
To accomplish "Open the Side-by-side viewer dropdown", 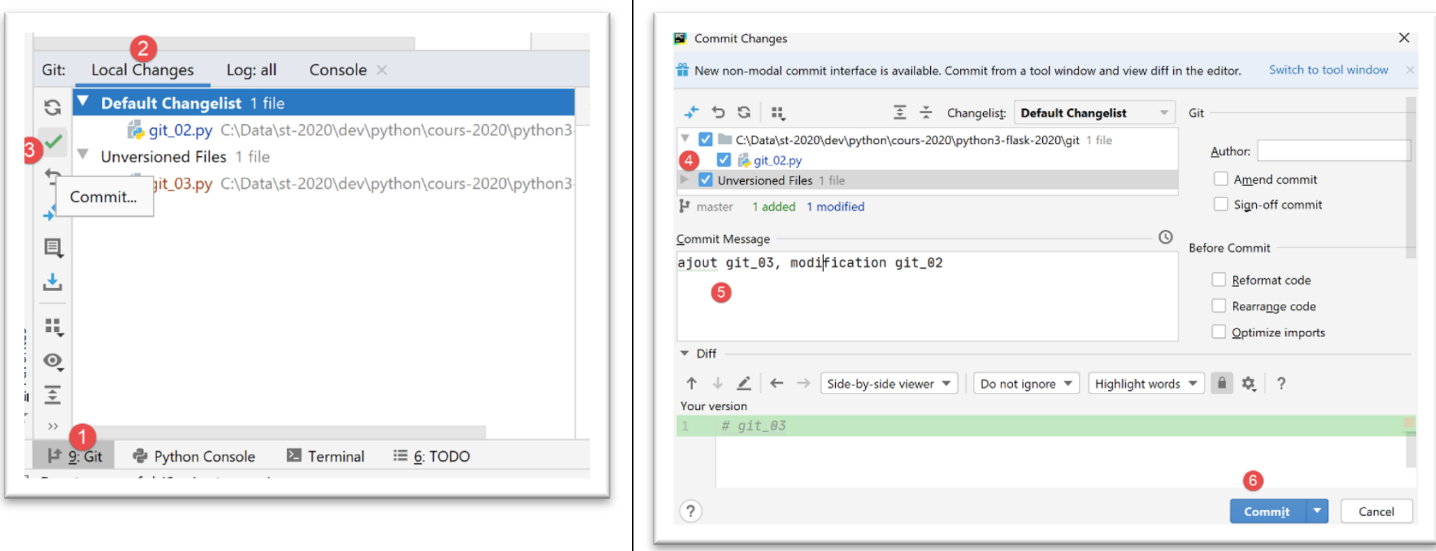I will 888,384.
